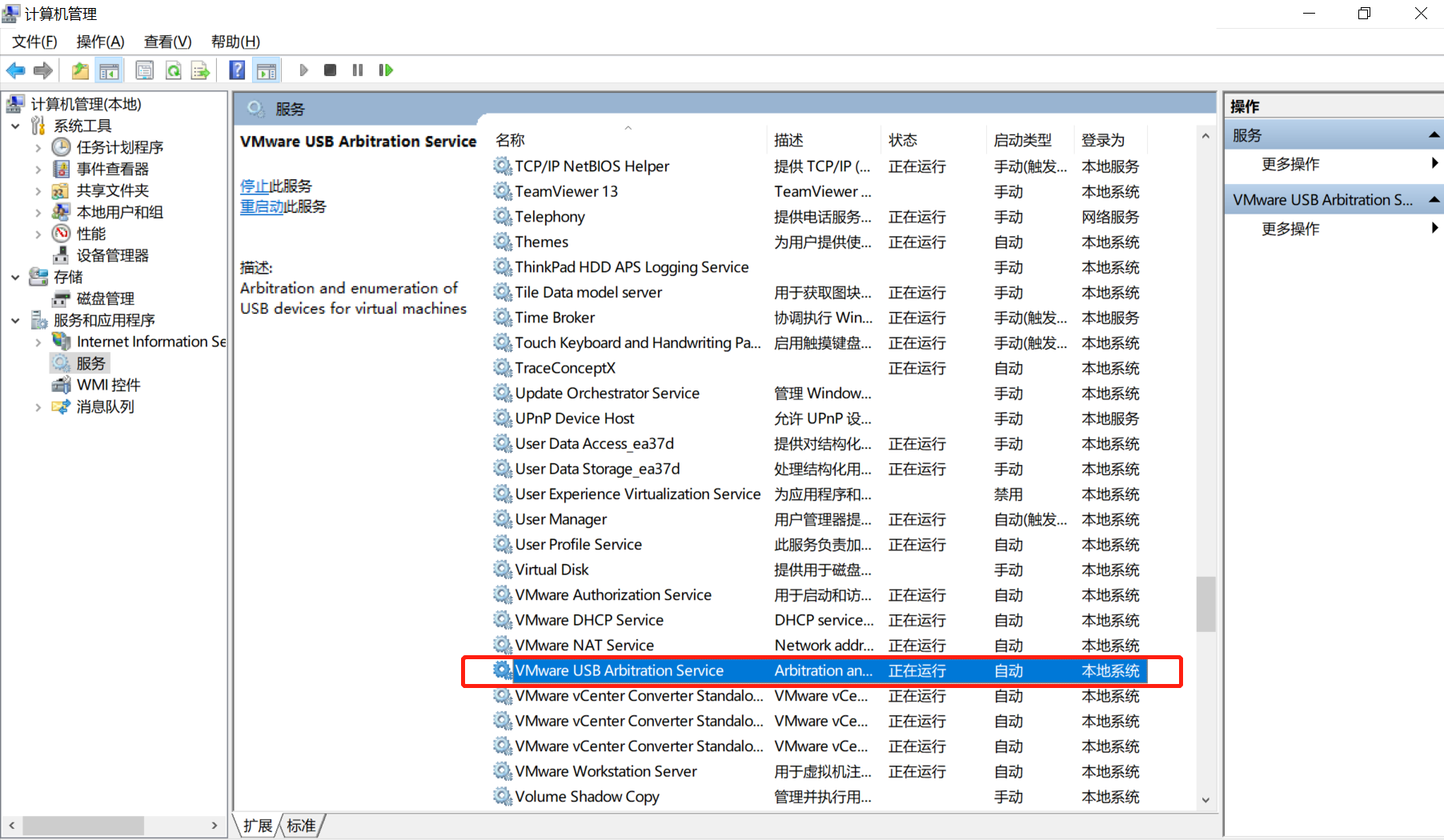Pause the service with the pause icon
Image resolution: width=1444 pixels, height=840 pixels.
(x=358, y=70)
